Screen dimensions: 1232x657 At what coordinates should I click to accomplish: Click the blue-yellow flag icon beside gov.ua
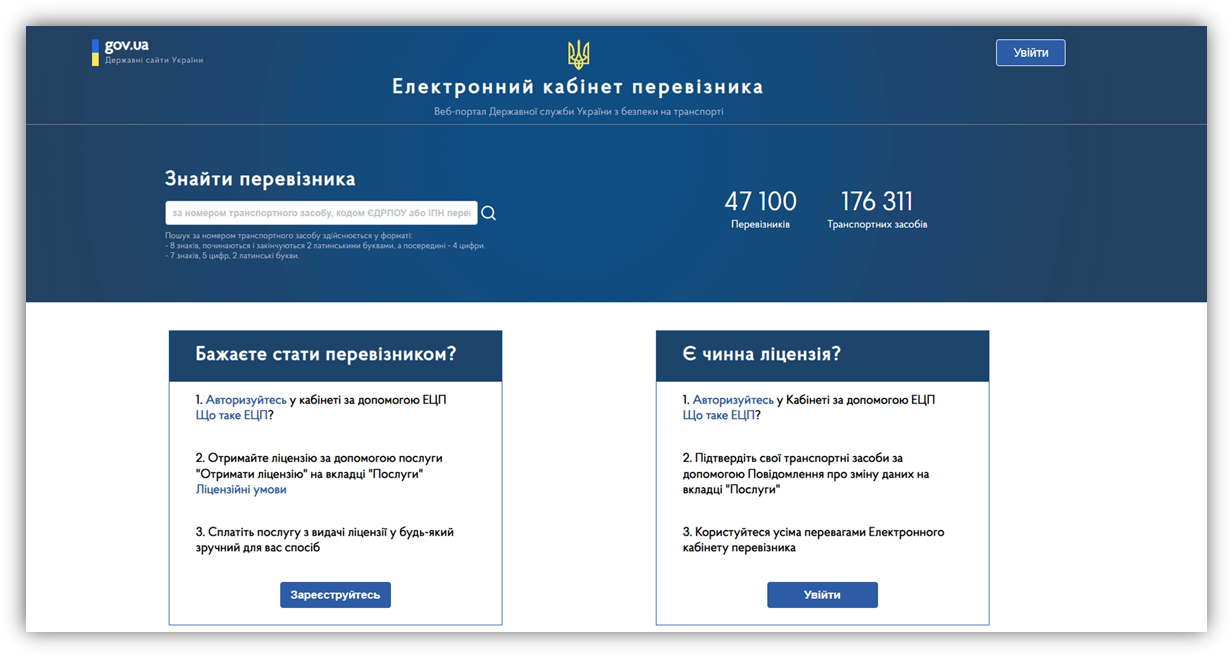point(95,52)
